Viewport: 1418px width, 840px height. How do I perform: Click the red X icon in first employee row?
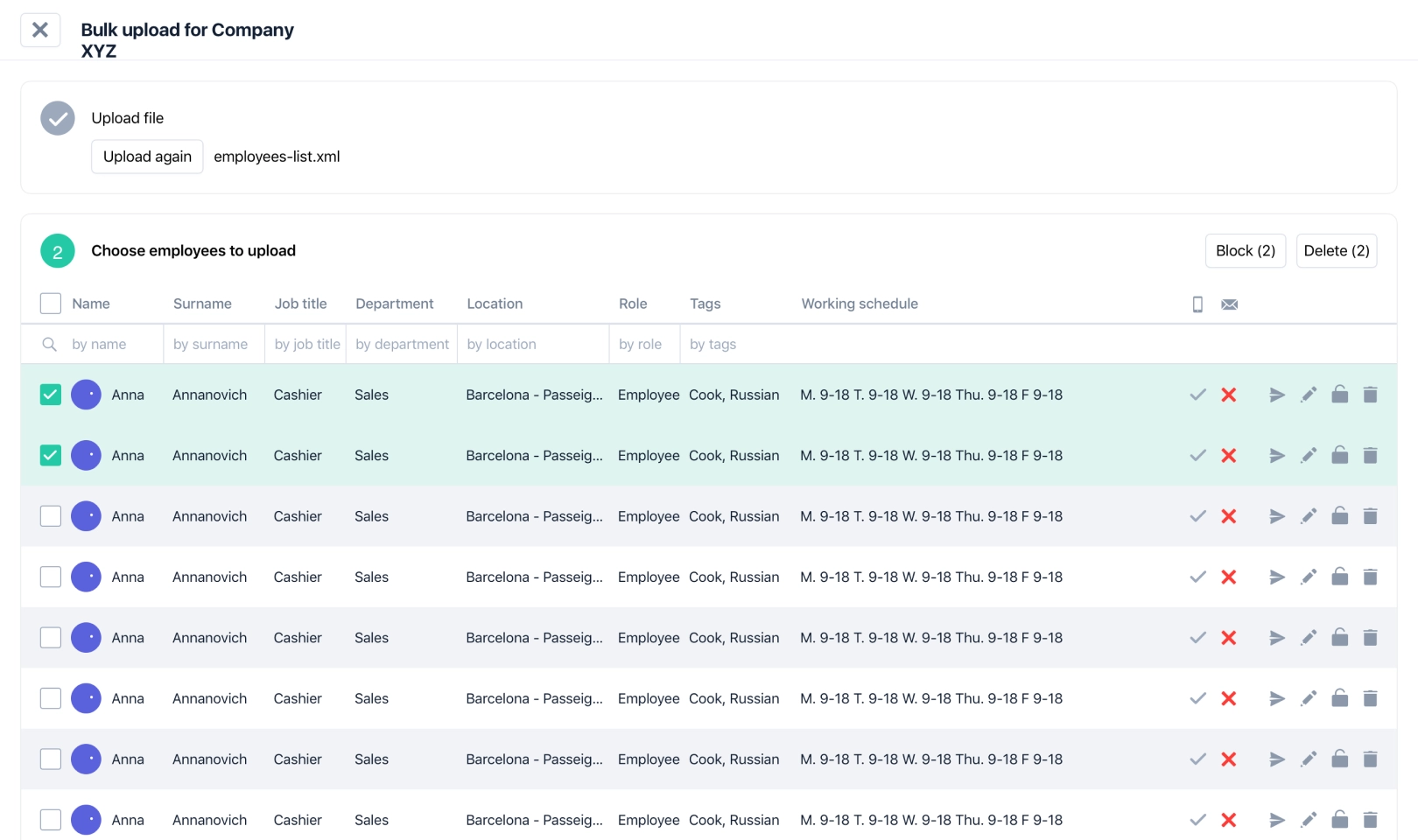click(1229, 395)
